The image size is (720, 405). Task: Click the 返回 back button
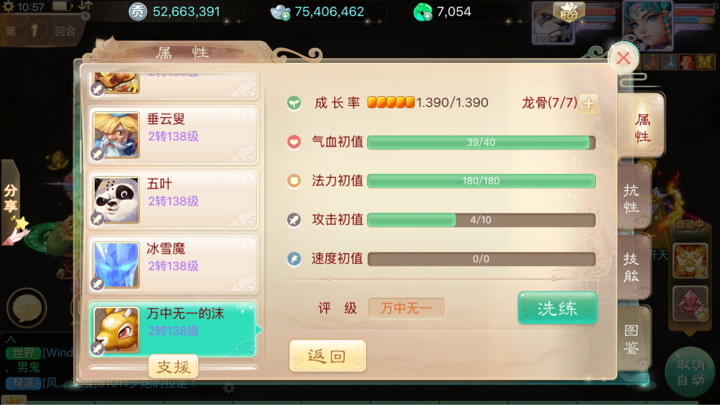327,356
